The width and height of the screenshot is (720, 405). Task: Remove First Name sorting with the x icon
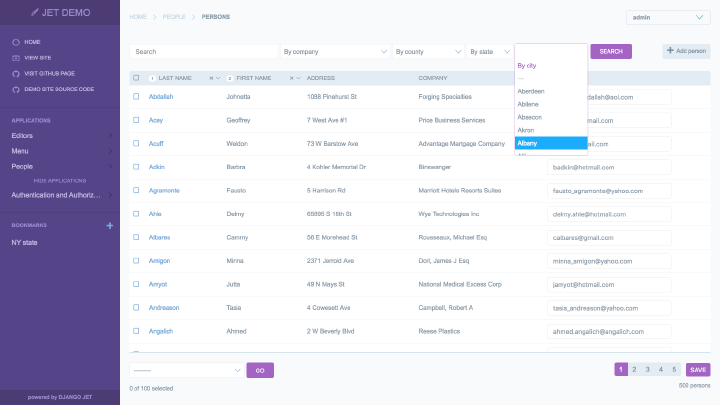pos(292,79)
